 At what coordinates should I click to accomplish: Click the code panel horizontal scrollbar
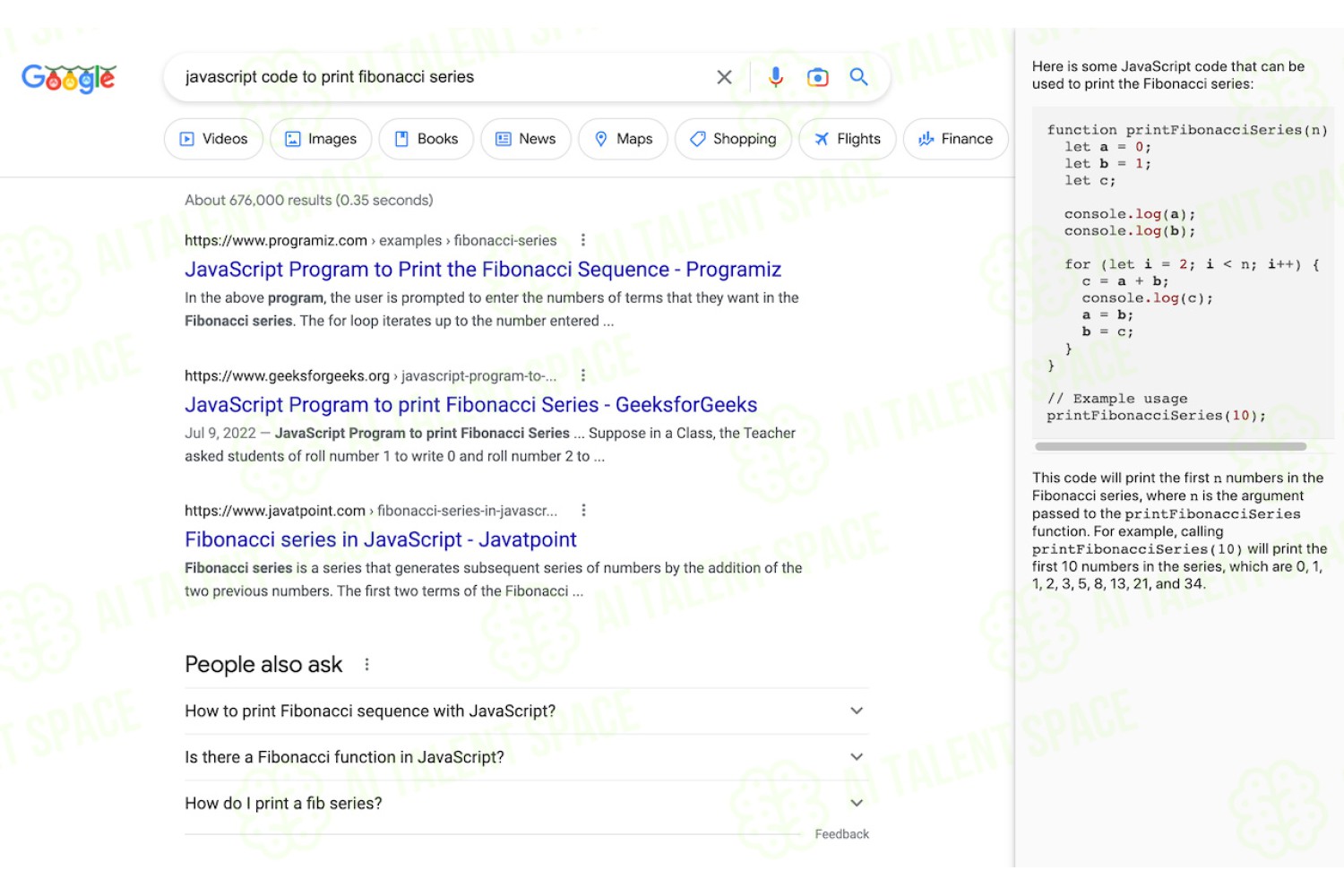tap(1170, 446)
